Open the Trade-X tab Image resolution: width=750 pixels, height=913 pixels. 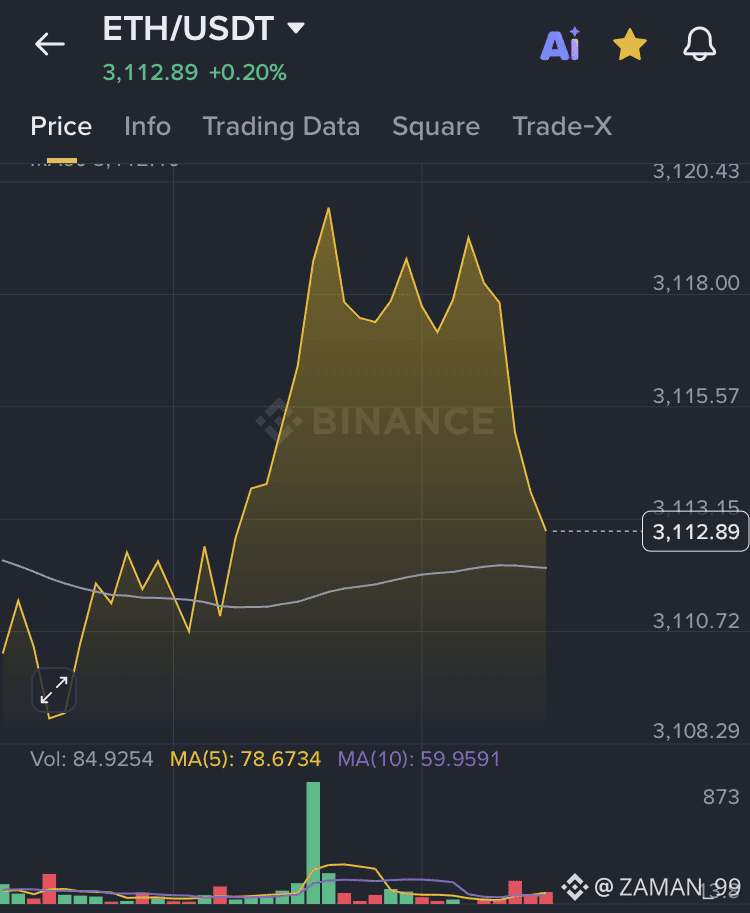click(562, 127)
